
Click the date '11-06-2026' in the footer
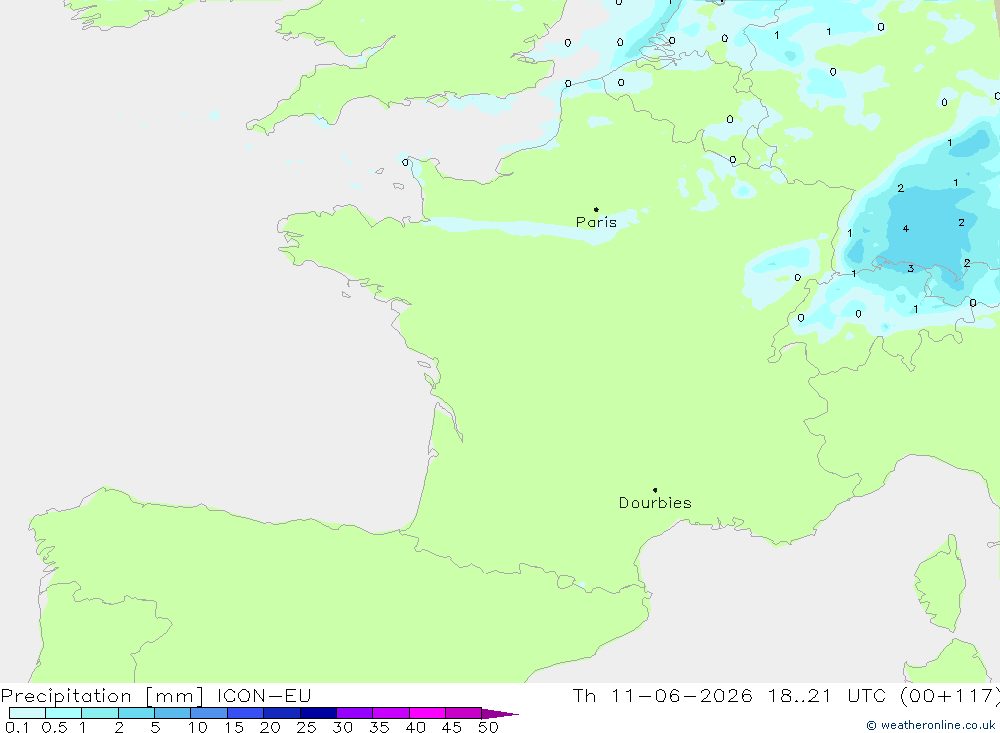pyautogui.click(x=682, y=695)
